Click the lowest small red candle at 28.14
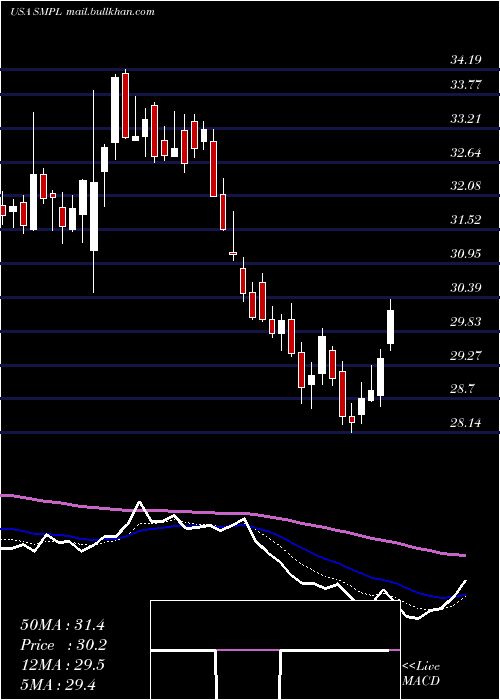 (352, 419)
